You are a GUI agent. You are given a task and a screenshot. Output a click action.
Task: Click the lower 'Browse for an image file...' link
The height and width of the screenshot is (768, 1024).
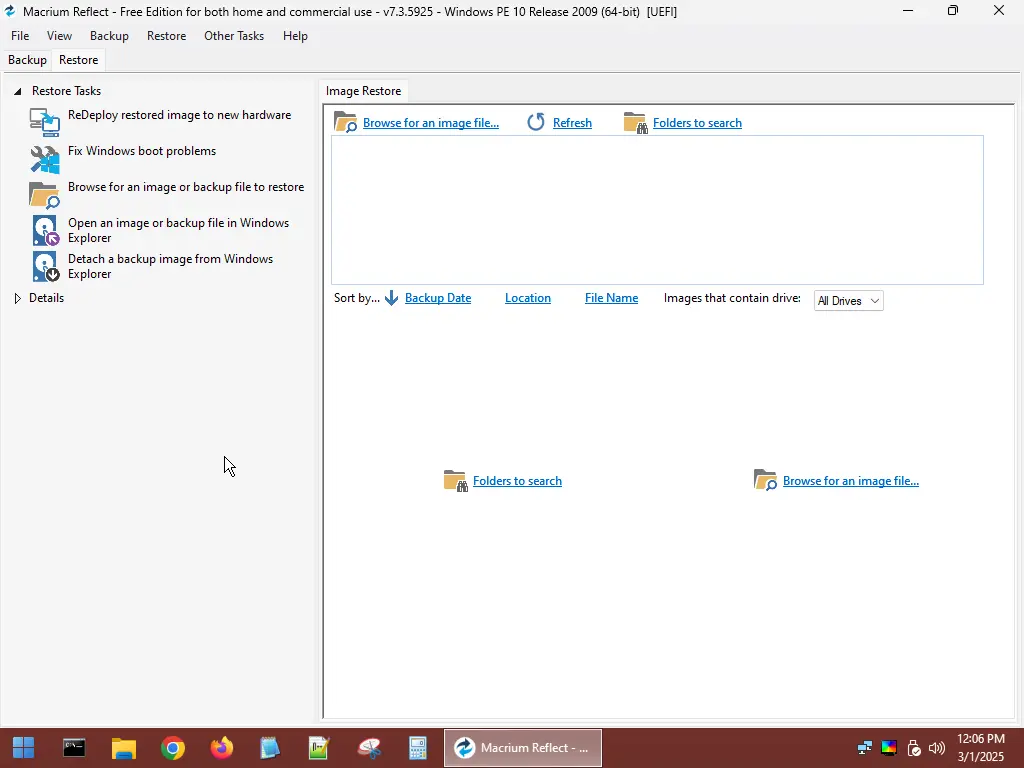[851, 481]
